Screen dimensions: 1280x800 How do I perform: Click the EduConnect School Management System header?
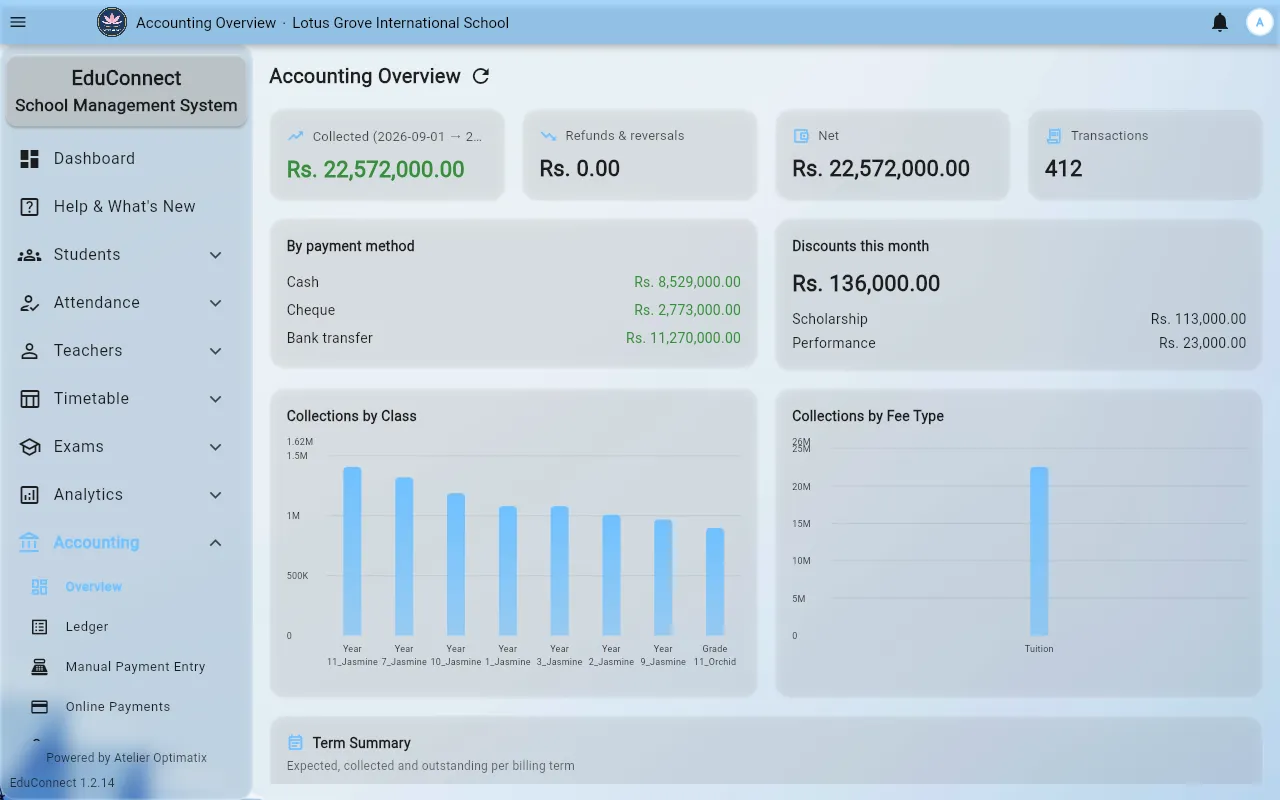[x=126, y=91]
